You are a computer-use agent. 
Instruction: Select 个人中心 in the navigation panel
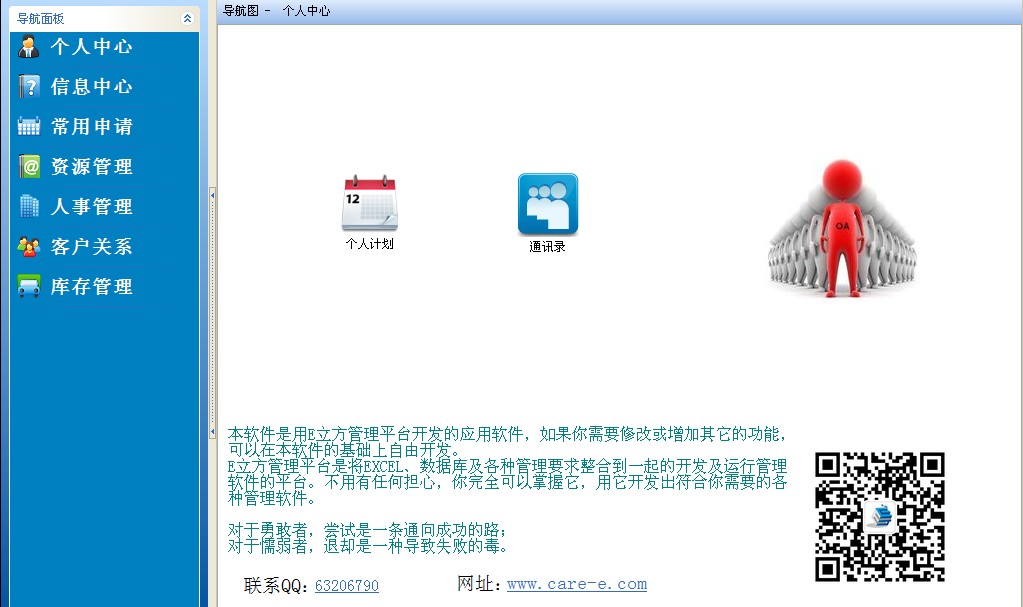(x=91, y=46)
